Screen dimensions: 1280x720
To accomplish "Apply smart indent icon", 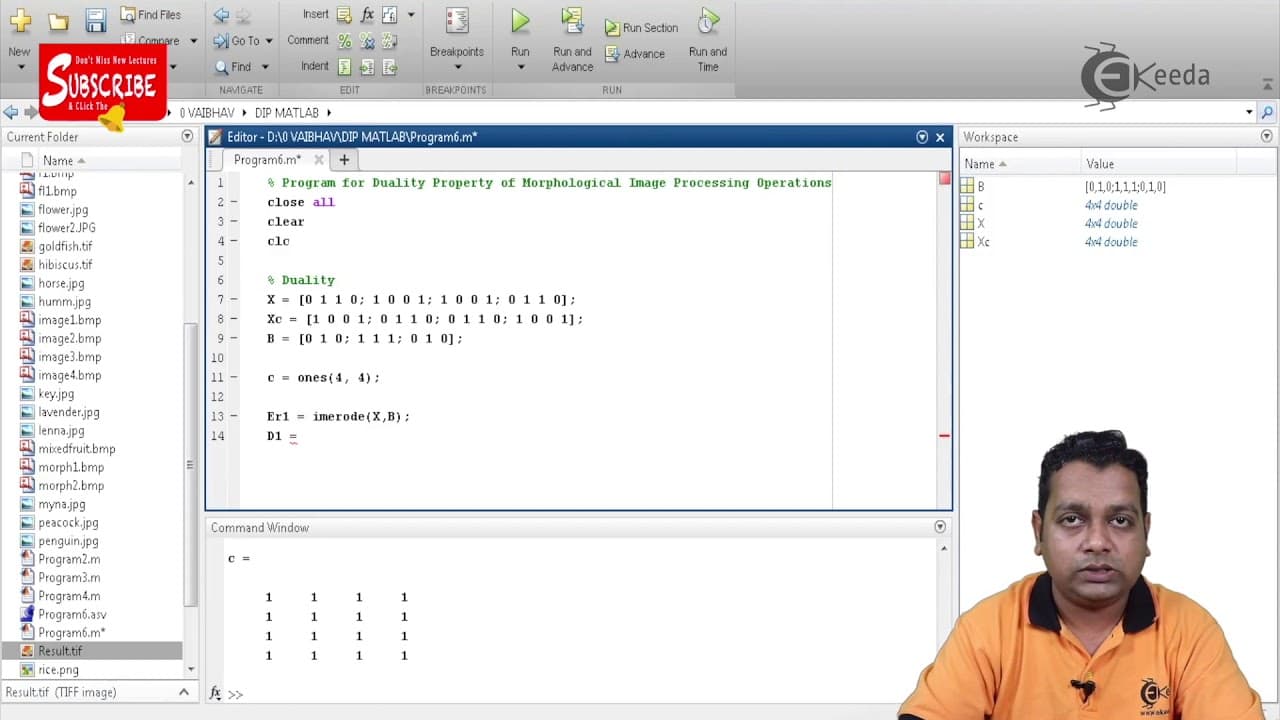I will pyautogui.click(x=344, y=67).
